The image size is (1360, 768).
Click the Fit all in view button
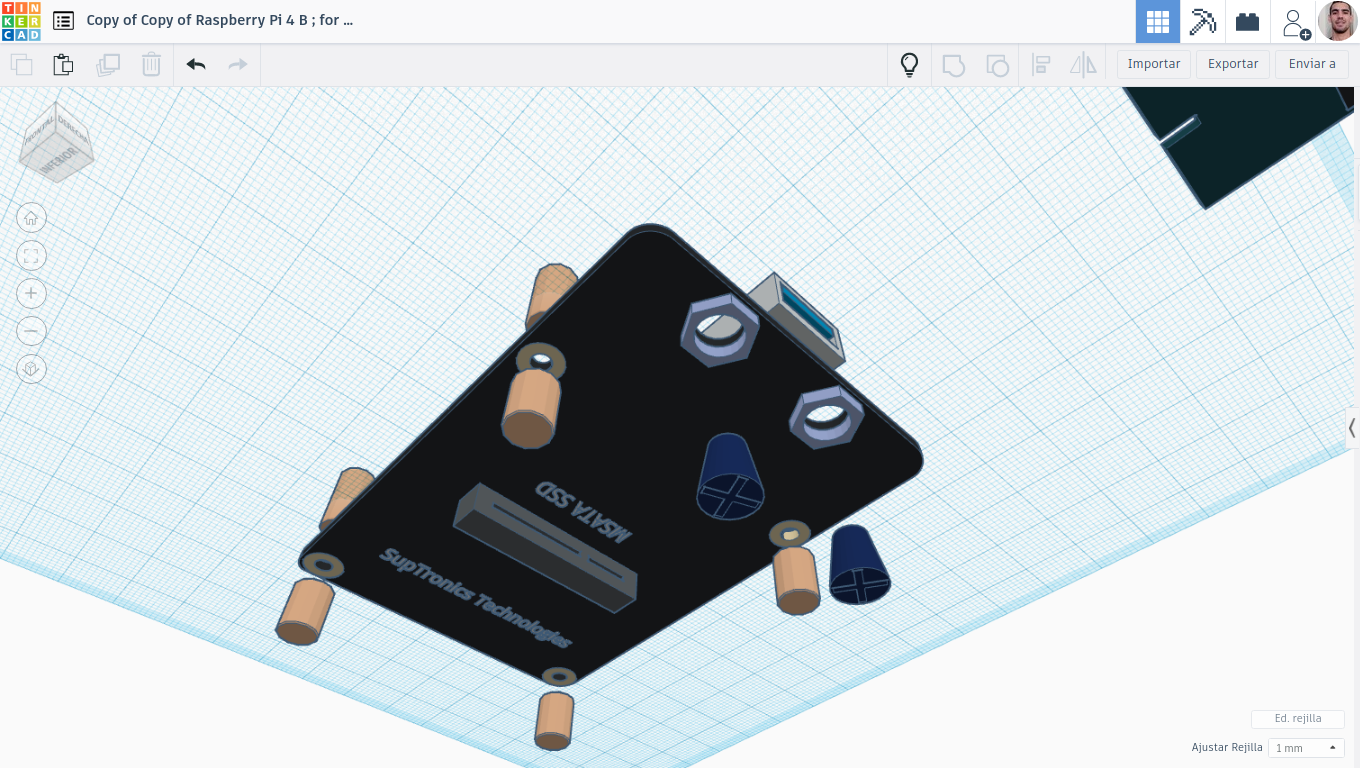[x=31, y=256]
